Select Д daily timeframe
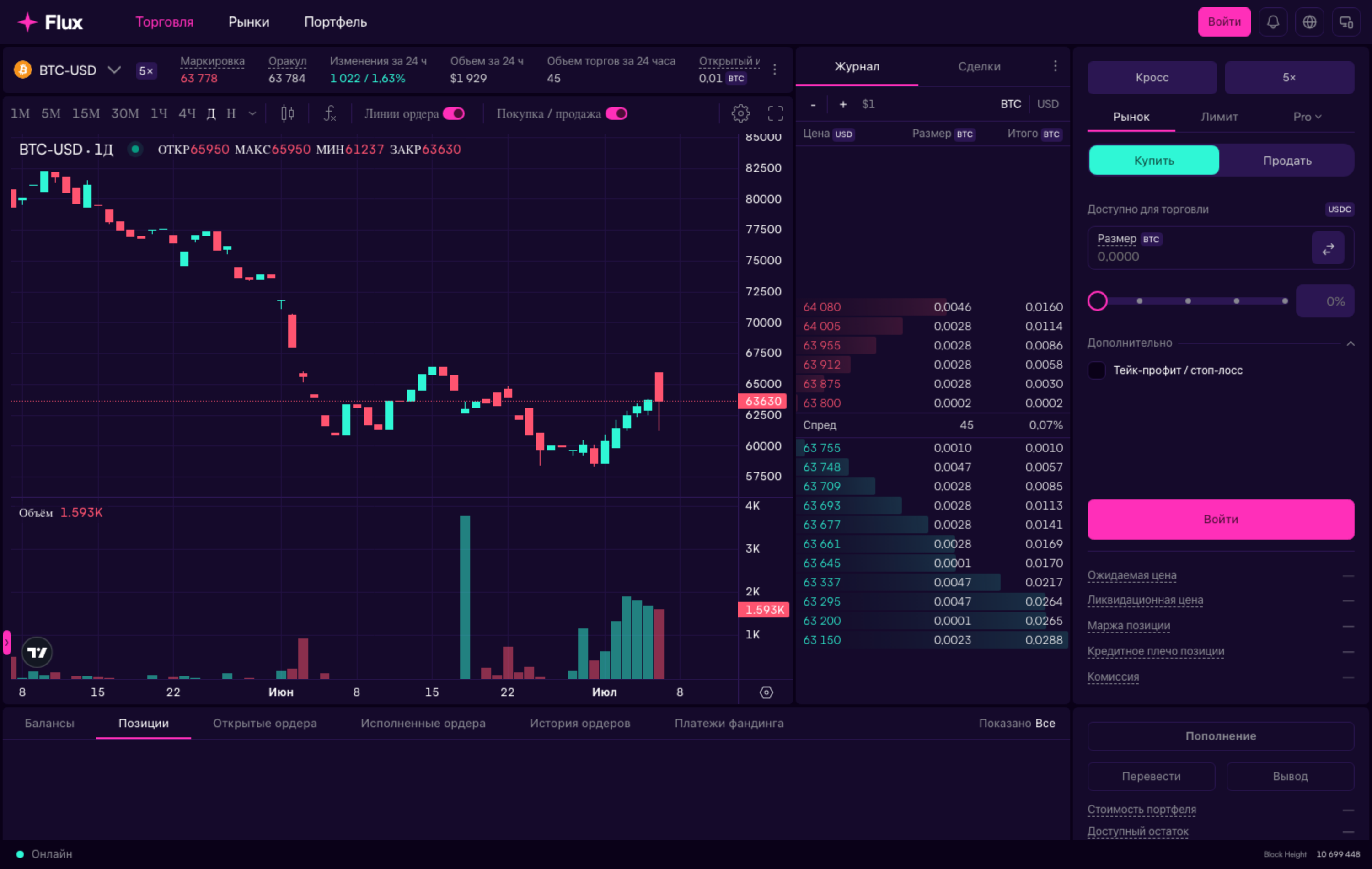 (211, 113)
